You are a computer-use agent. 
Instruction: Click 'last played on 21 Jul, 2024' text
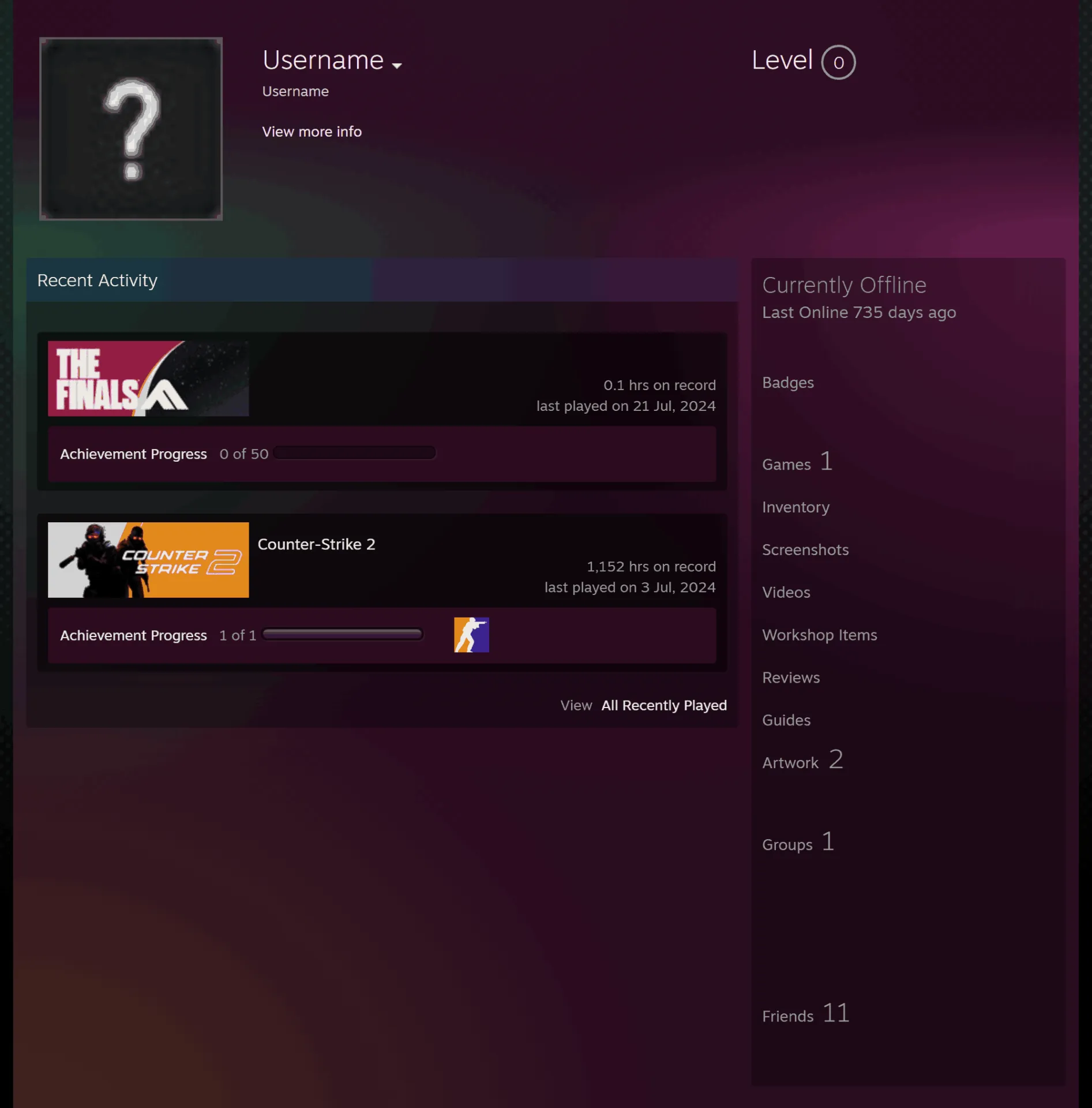(626, 406)
